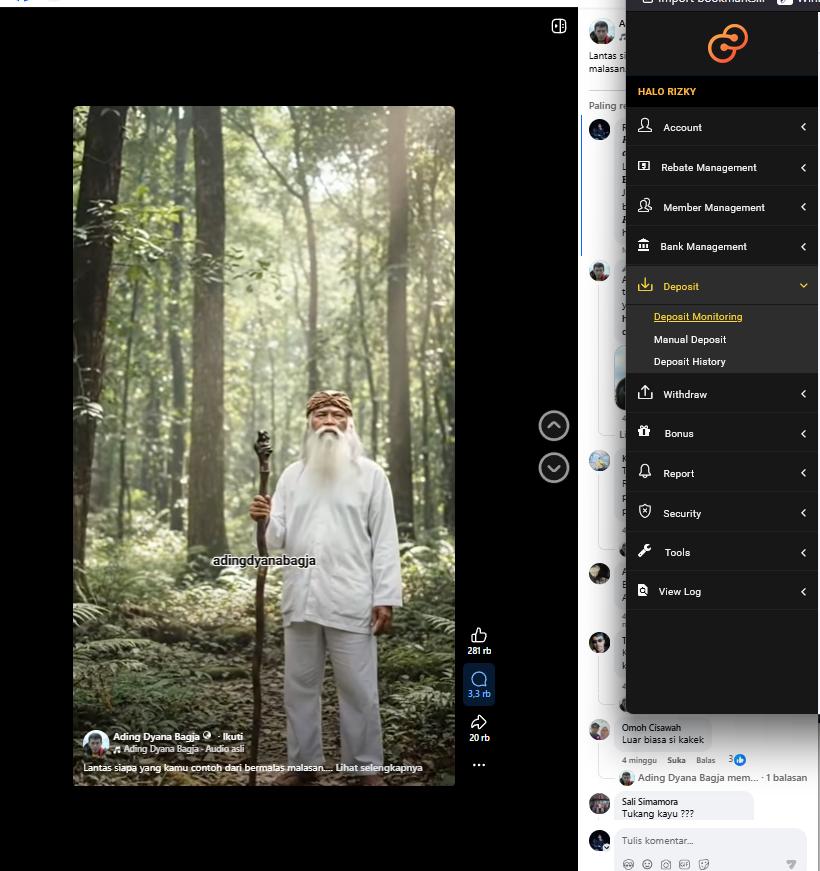
Task: Click the Security shield icon
Action: 644,511
